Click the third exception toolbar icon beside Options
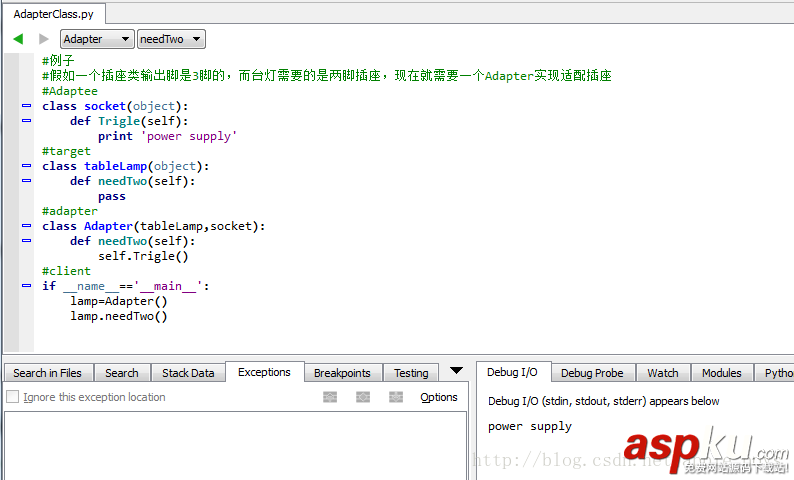The image size is (794, 480). 396,397
